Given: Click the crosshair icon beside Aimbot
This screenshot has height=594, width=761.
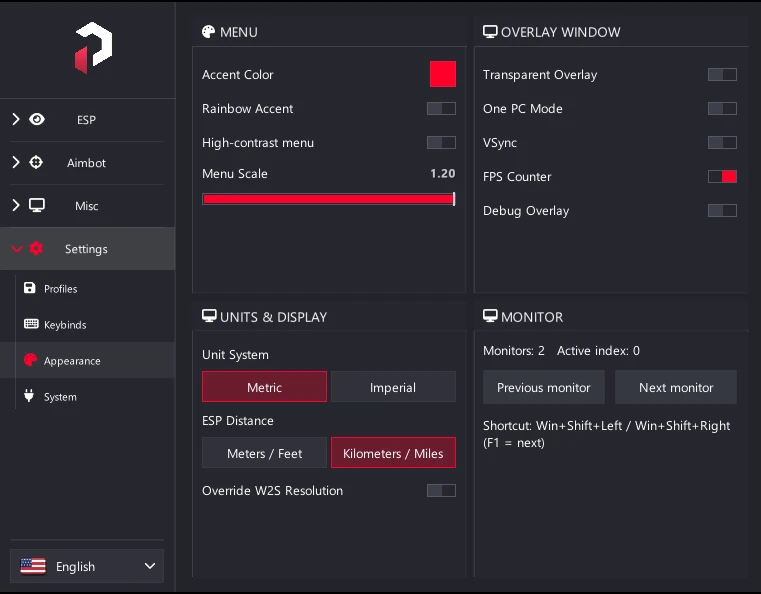Looking at the screenshot, I should pyautogui.click(x=36, y=162).
